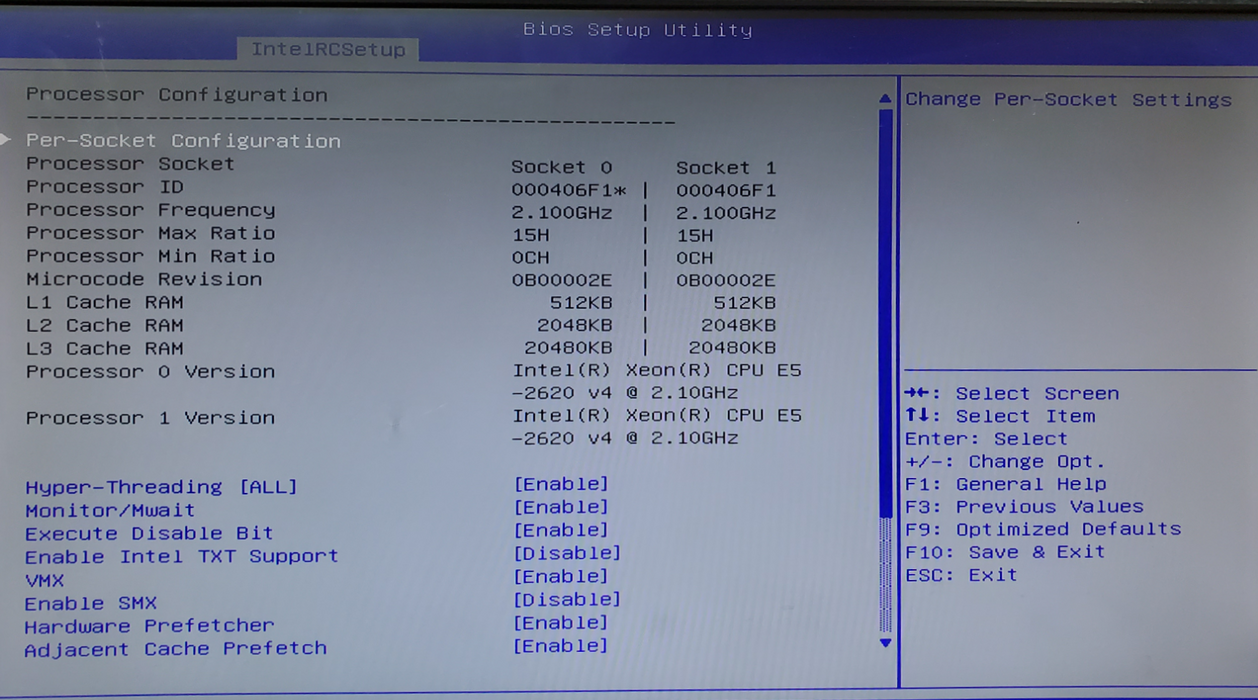Change Hardware Prefetcher [Enable] value
This screenshot has width=1258, height=700.
pos(561,622)
